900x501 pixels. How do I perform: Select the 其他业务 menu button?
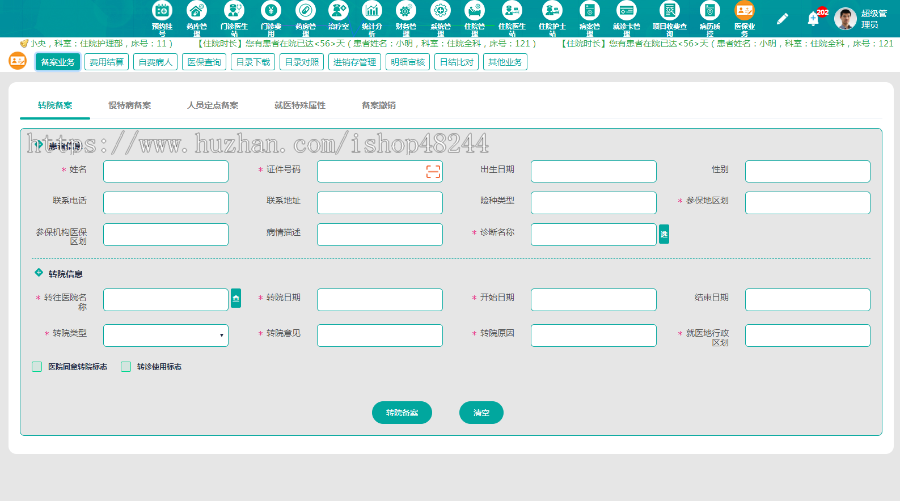tap(505, 62)
